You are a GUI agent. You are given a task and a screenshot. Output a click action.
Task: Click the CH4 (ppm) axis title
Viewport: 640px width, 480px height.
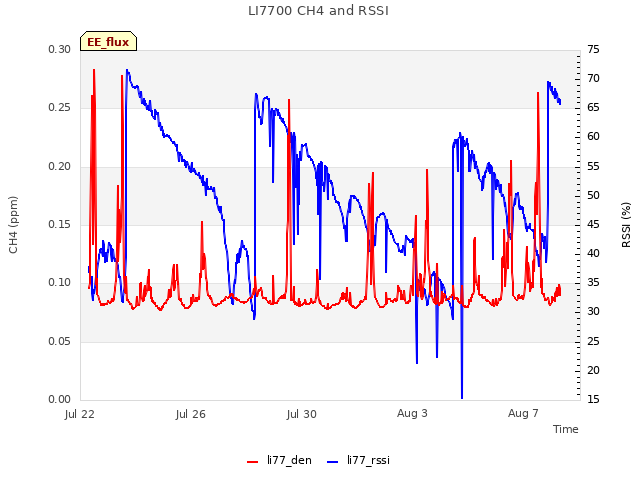(x=13, y=225)
